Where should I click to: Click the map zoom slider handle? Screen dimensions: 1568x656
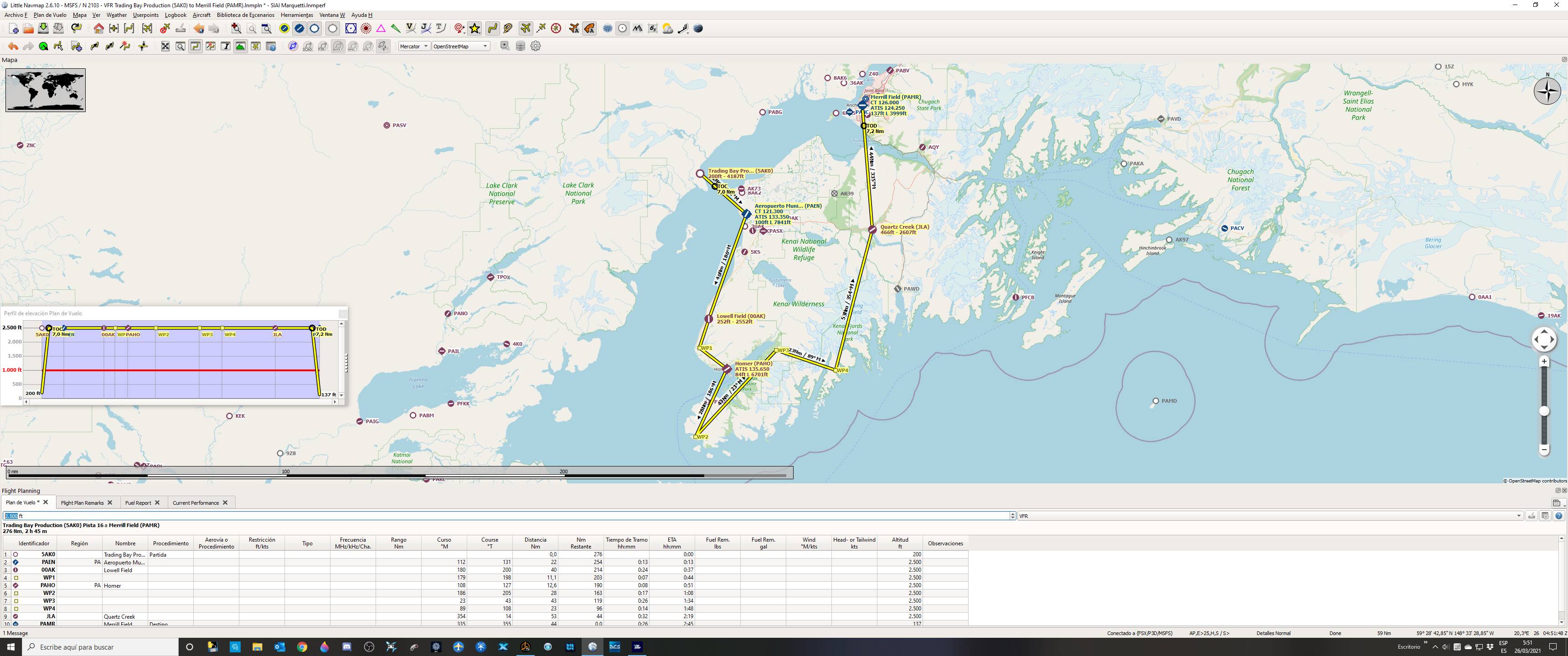(x=1544, y=411)
